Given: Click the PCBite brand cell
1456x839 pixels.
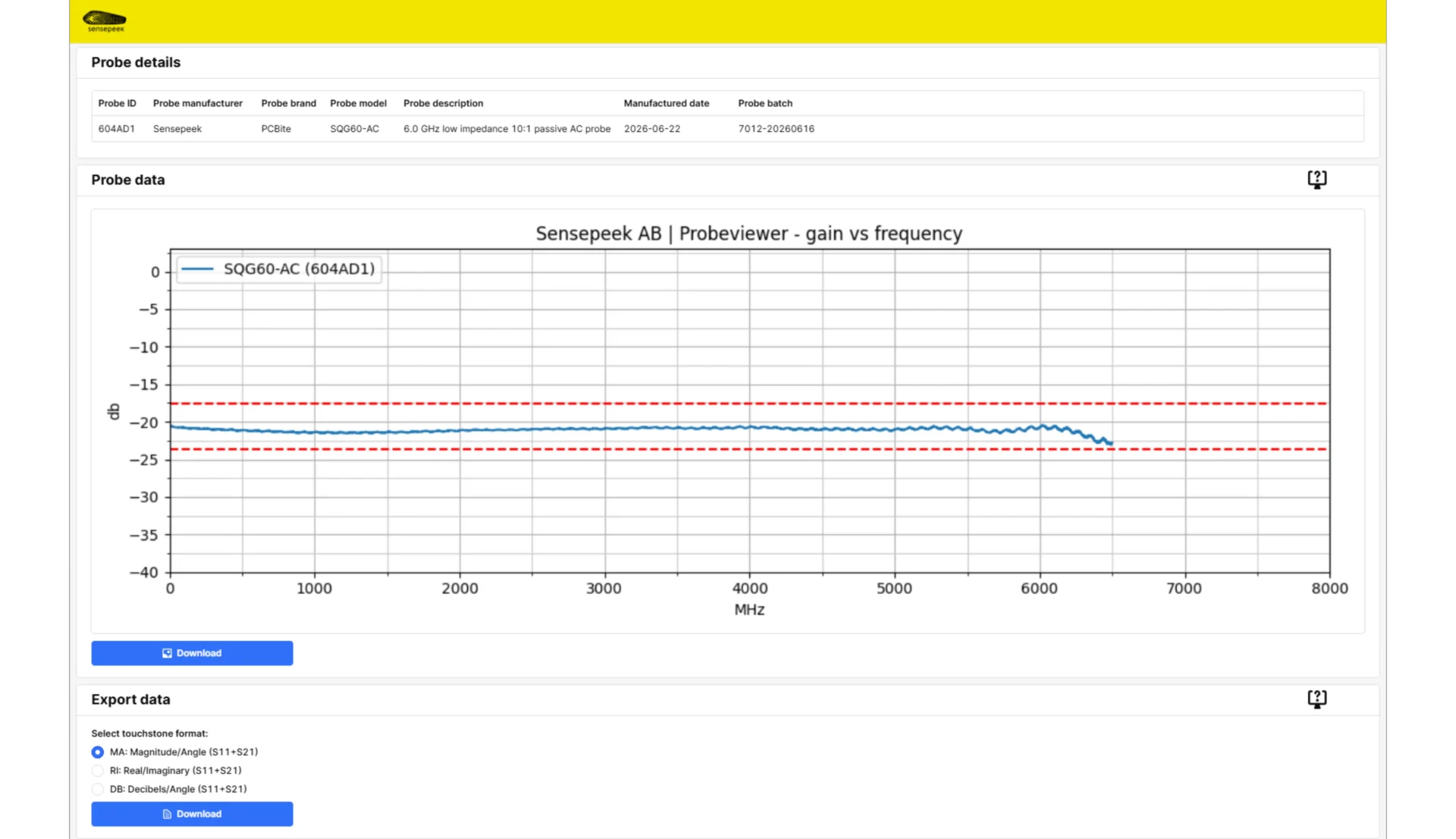Looking at the screenshot, I should [276, 129].
